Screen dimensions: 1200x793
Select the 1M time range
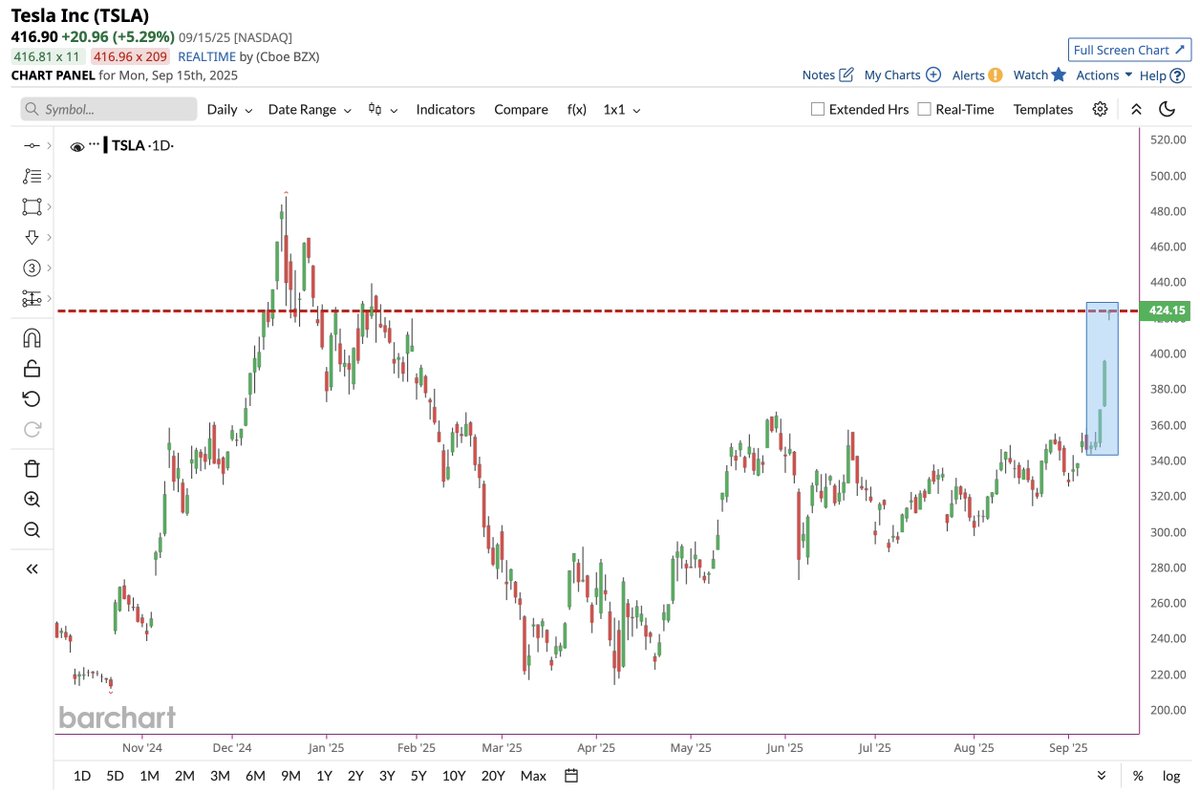click(x=149, y=776)
